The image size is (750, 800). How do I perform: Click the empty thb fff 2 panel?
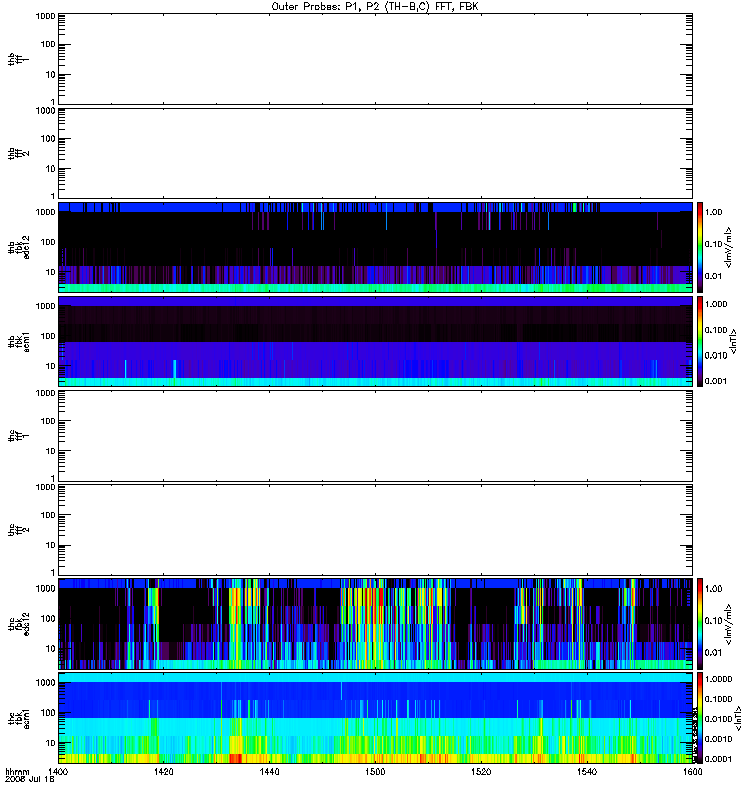pos(376,154)
